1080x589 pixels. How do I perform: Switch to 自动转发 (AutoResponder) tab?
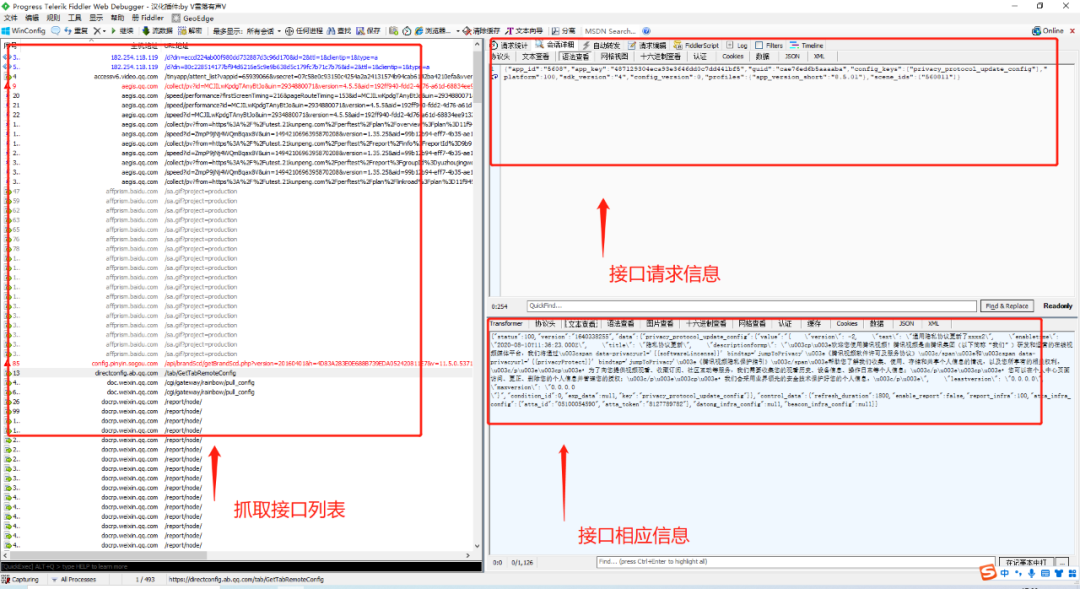pyautogui.click(x=601, y=45)
